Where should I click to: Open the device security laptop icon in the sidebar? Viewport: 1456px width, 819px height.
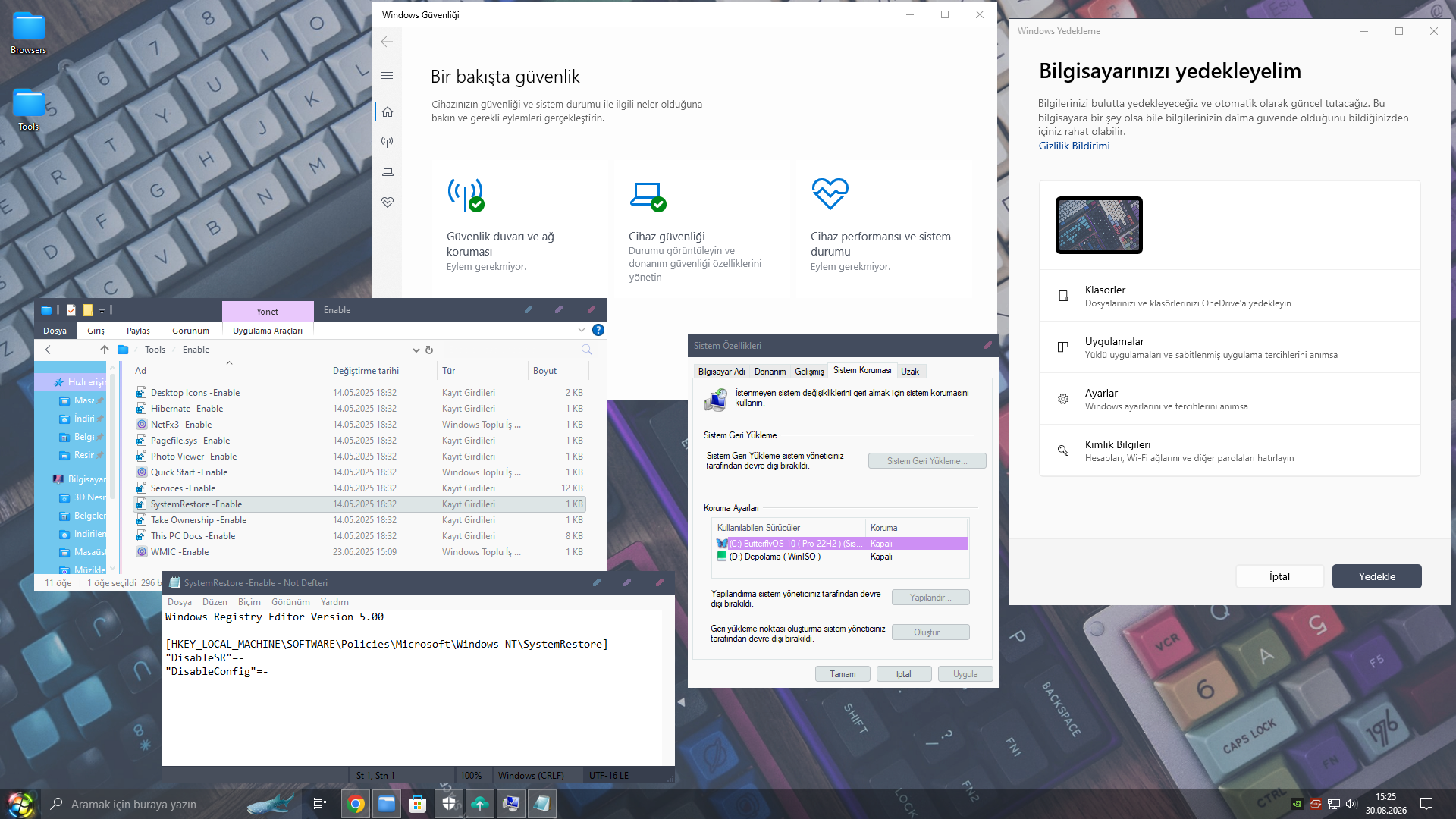pos(388,172)
